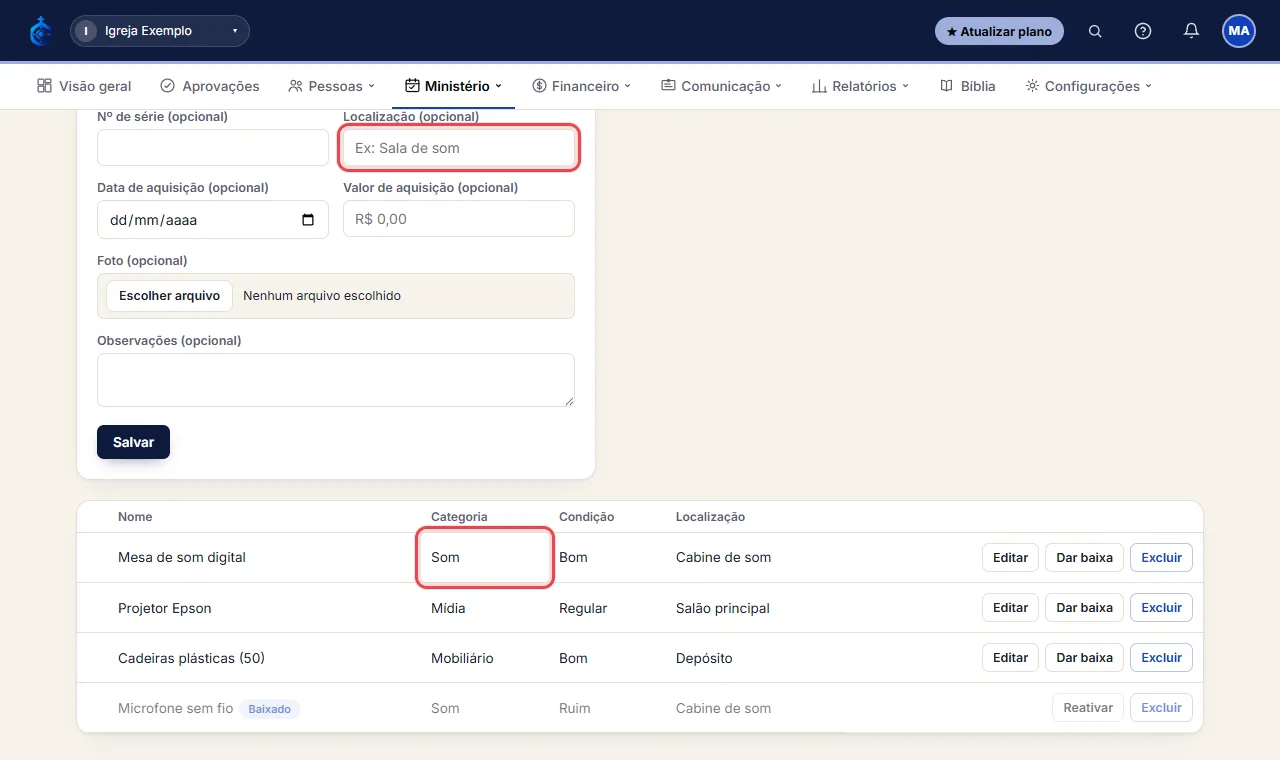Viewport: 1280px width, 760px height.
Task: Expand the Configurações menu
Action: point(1089,86)
